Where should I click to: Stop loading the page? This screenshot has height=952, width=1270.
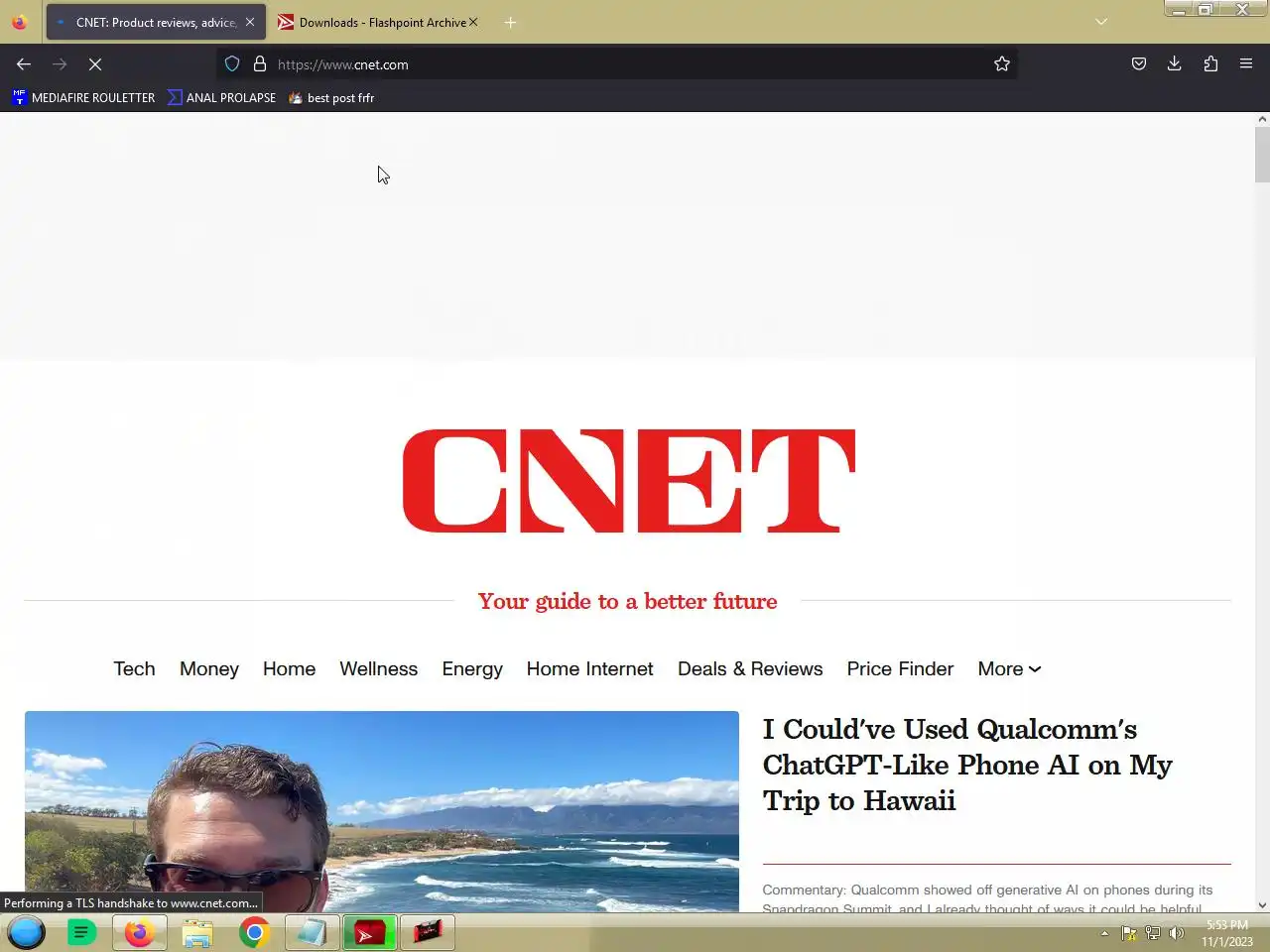95,64
